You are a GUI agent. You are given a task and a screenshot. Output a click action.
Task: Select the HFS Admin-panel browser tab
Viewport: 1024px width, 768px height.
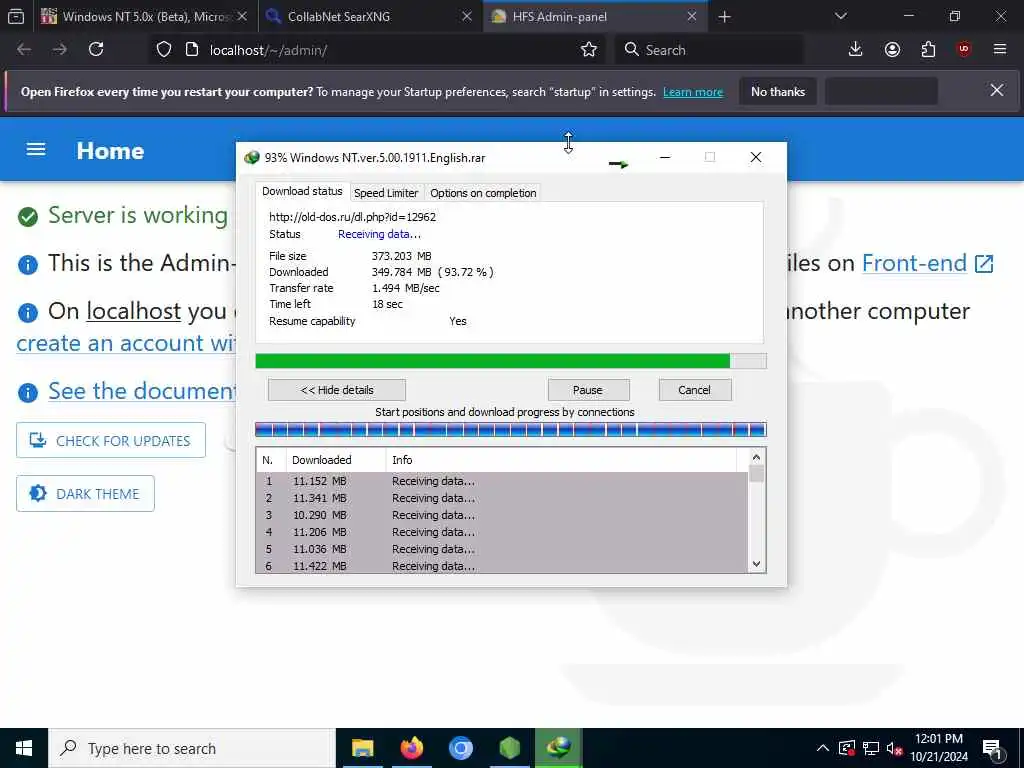(593, 16)
